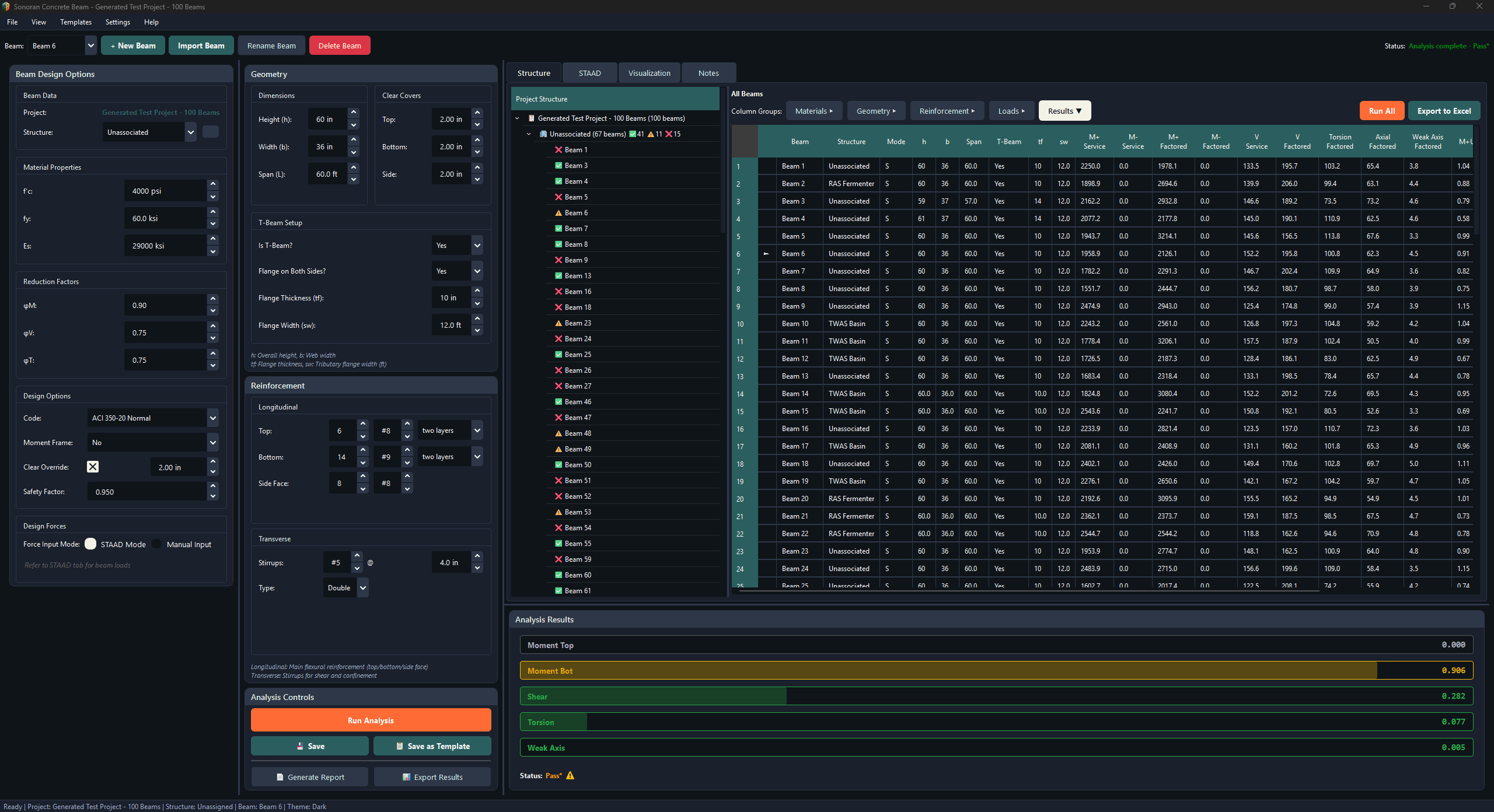The height and width of the screenshot is (812, 1494).
Task: Click the small button next to Structure dropdown
Action: coord(211,132)
